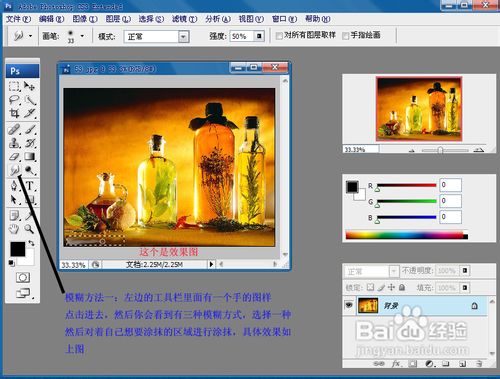Enable 手指绘画 checkbox

[x=346, y=36]
